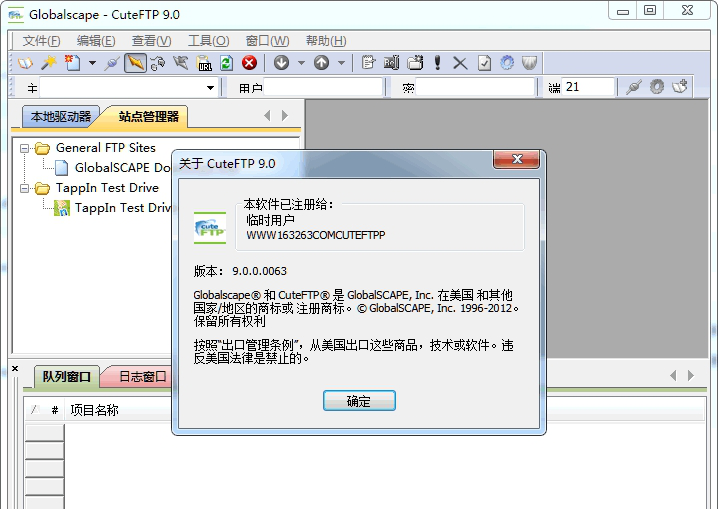Viewport: 718px width, 529px height.
Task: Click the red Stop icon
Action: [x=250, y=63]
